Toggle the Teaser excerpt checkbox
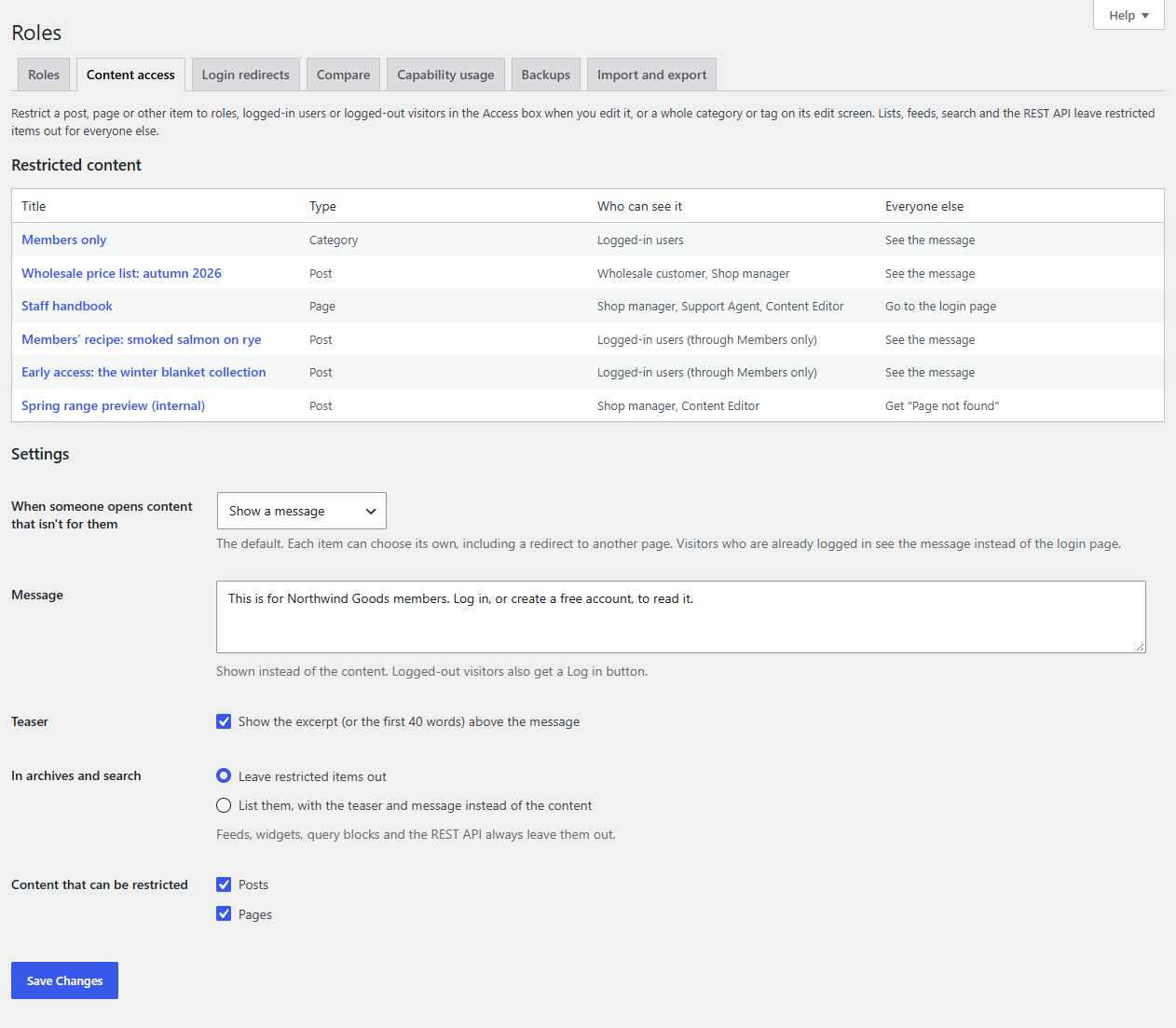Image resolution: width=1176 pixels, height=1028 pixels. point(224,721)
